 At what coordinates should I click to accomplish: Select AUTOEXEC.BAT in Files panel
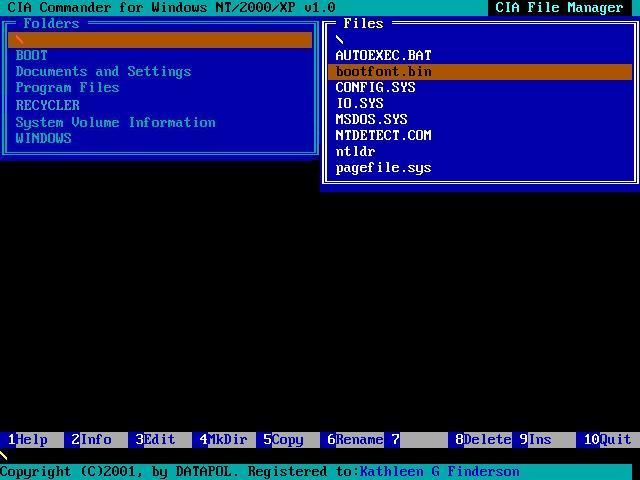tap(383, 56)
